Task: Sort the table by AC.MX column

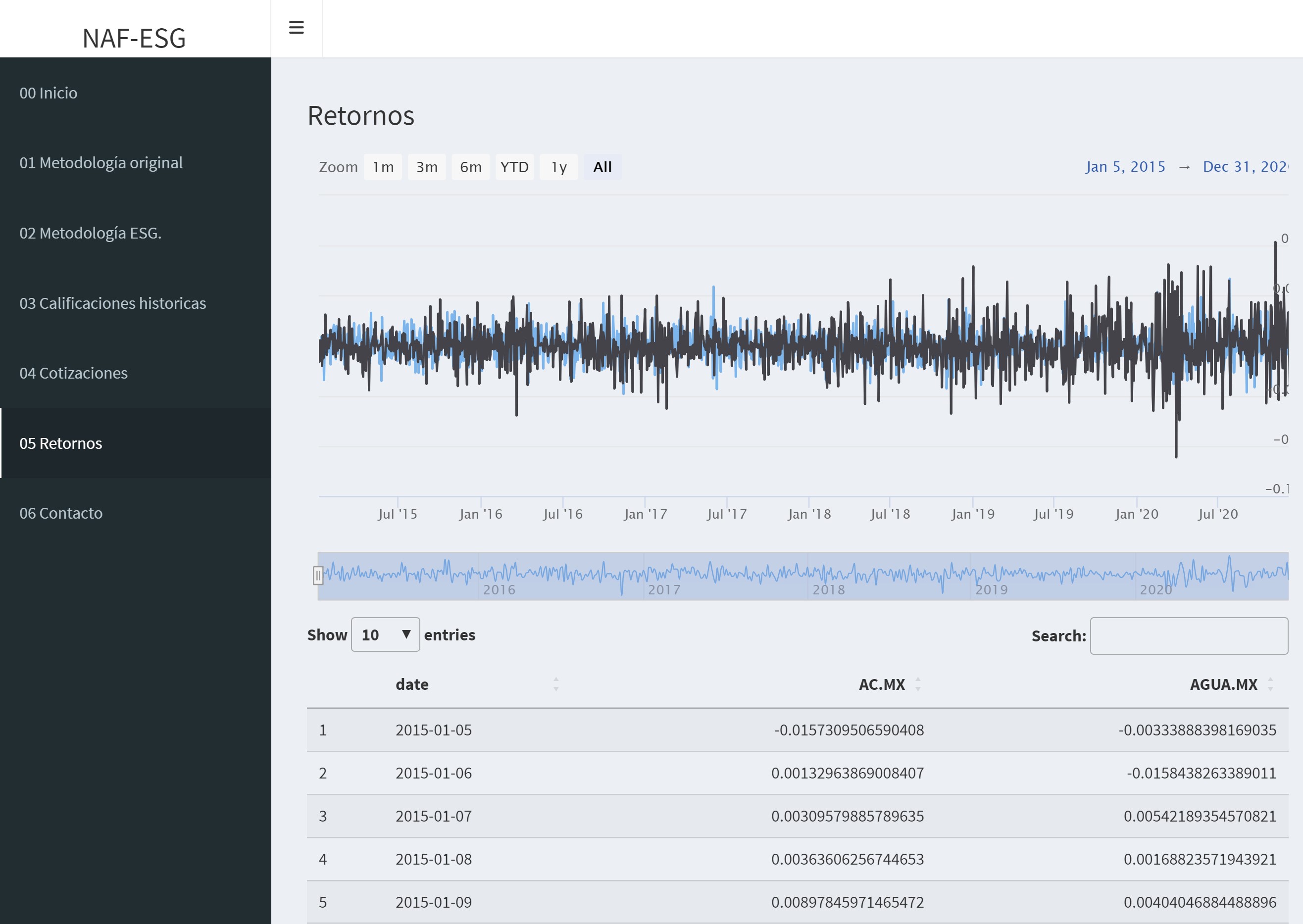Action: 918,684
